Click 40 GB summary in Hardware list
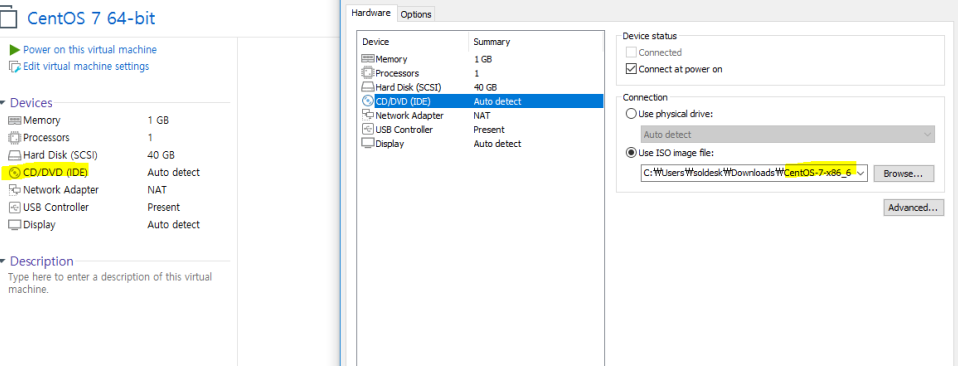This screenshot has height=366, width=958. tap(485, 87)
